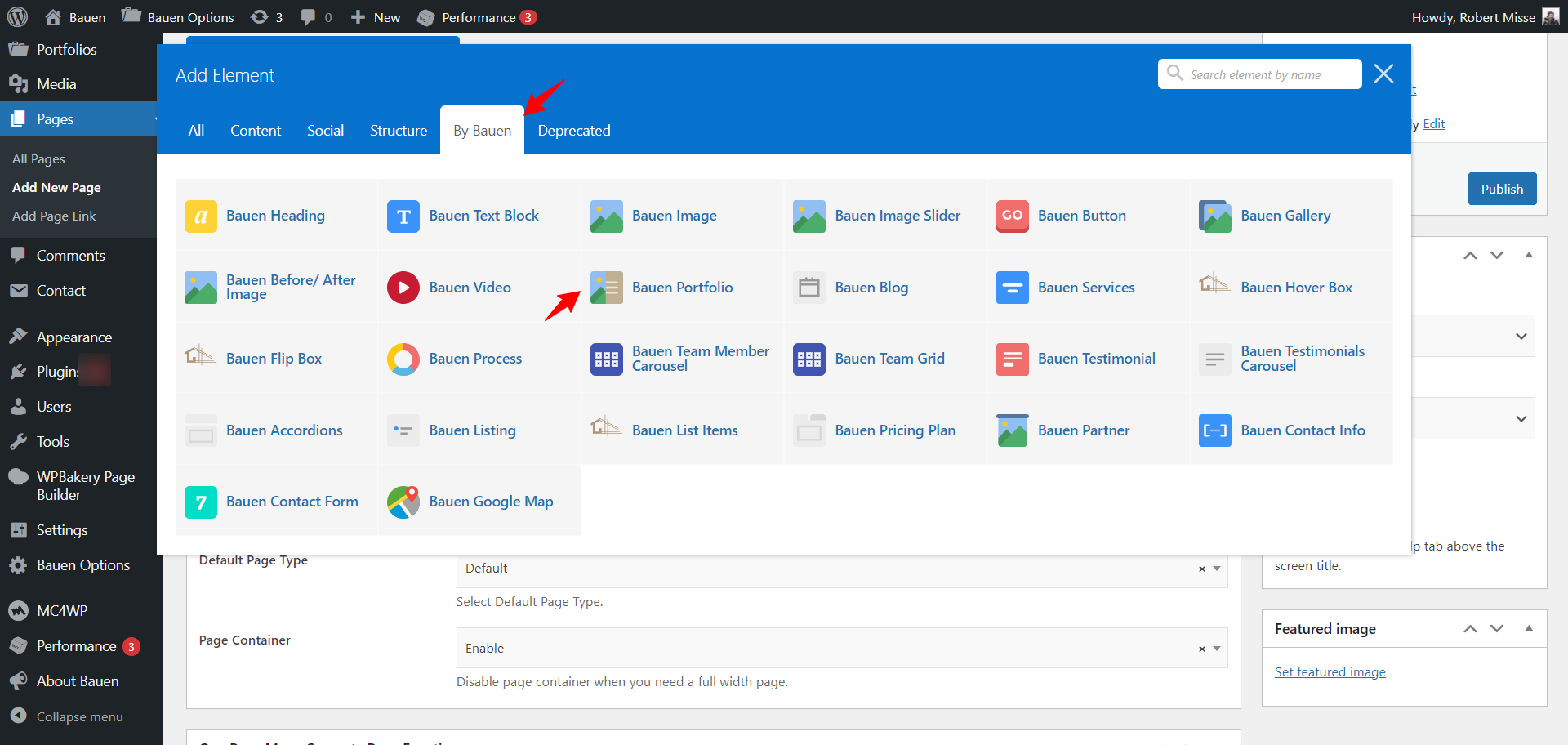The image size is (1568, 745).
Task: Clear the Page Container Enable selection
Action: (x=1202, y=649)
